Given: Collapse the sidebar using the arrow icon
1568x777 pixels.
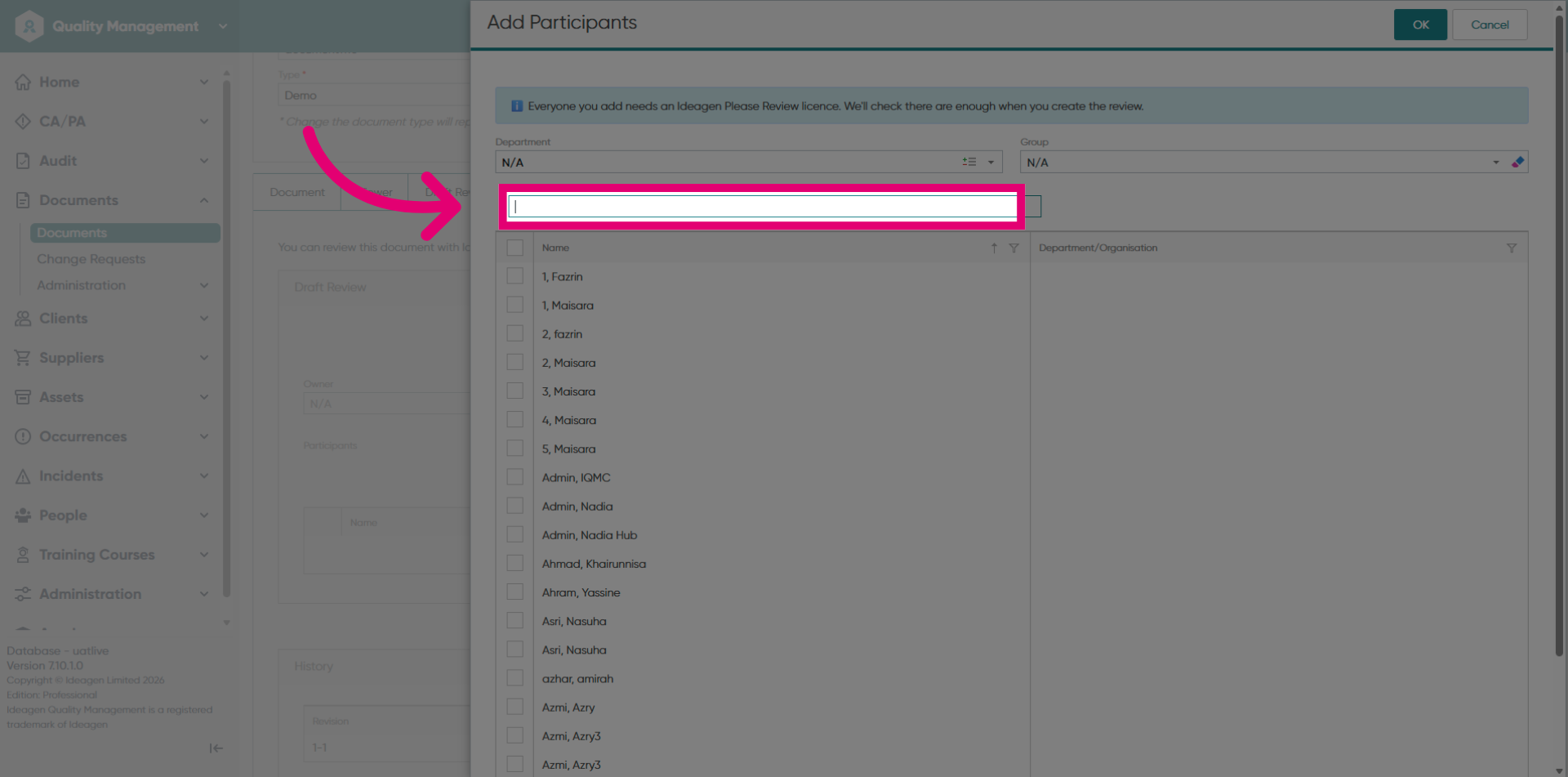Looking at the screenshot, I should coord(216,748).
